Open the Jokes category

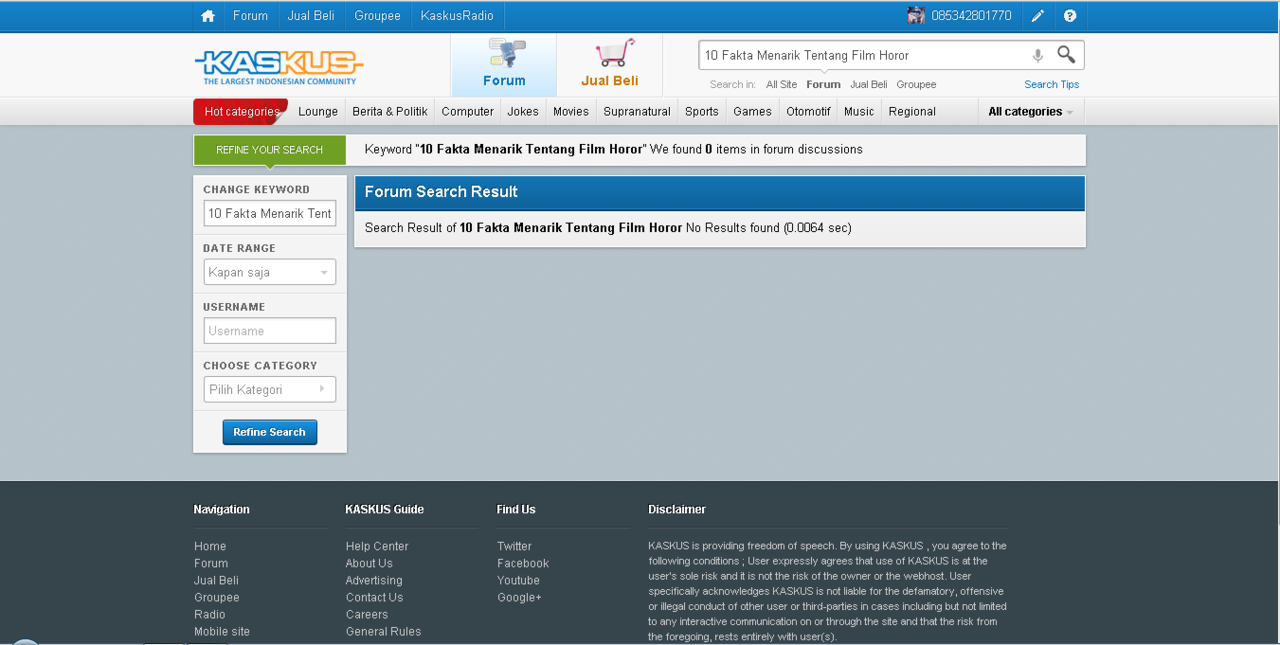523,112
